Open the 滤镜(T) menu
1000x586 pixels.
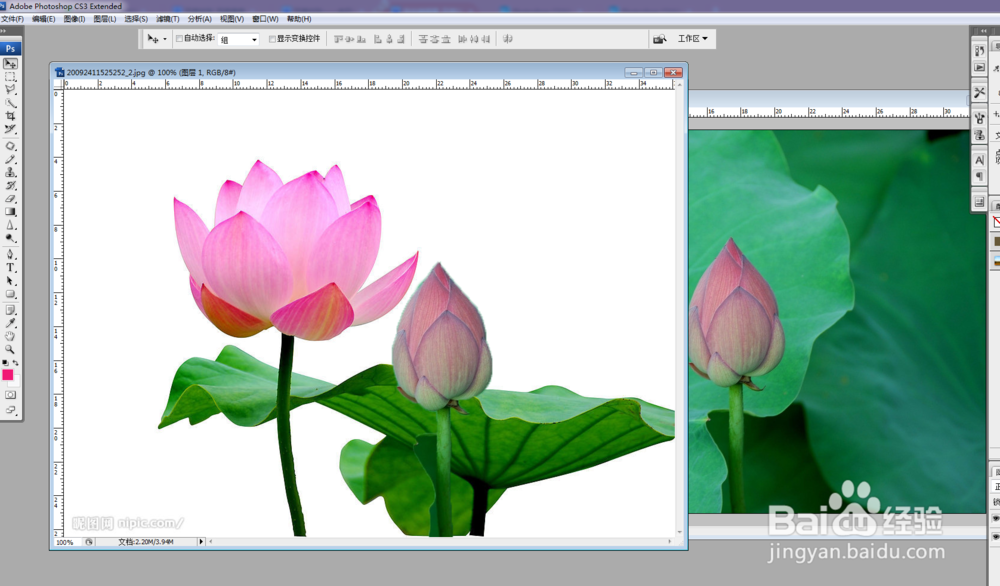[168, 19]
